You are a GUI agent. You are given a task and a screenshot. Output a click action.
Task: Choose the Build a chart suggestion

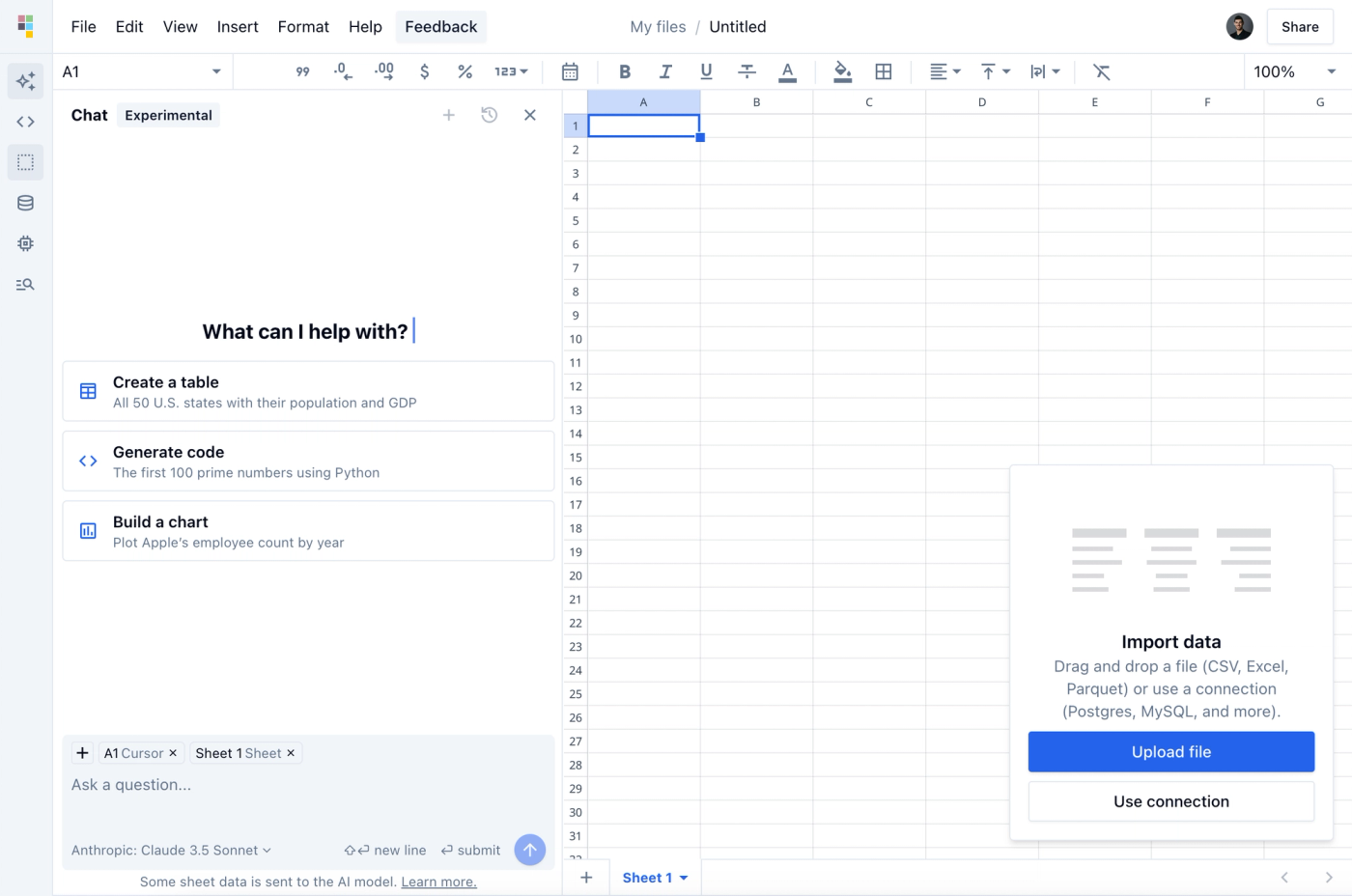point(308,530)
